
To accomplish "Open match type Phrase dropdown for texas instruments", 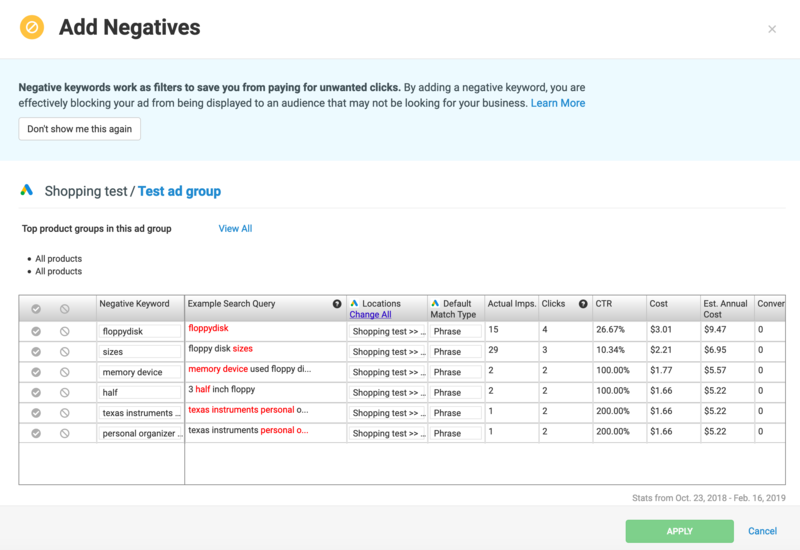I will click(456, 413).
